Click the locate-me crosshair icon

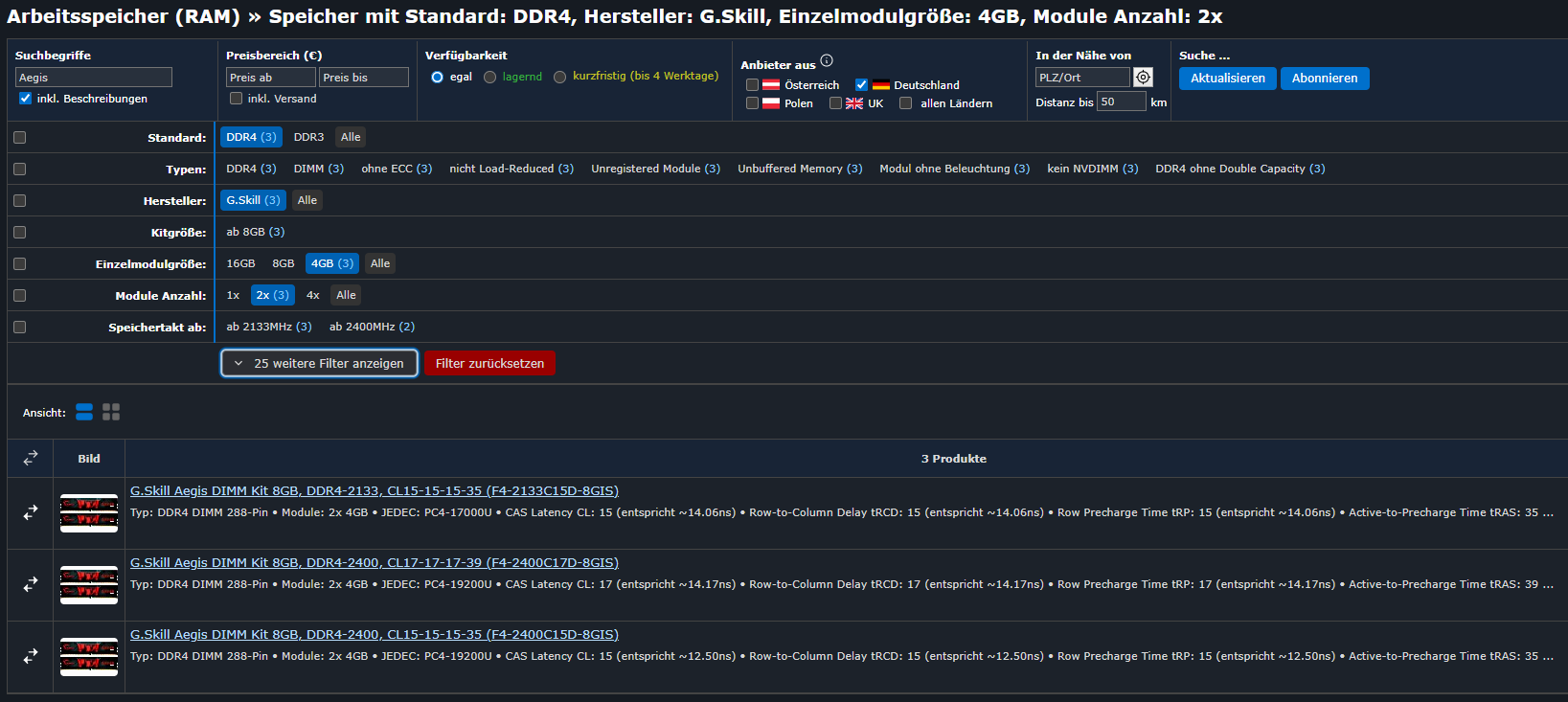(x=1143, y=78)
